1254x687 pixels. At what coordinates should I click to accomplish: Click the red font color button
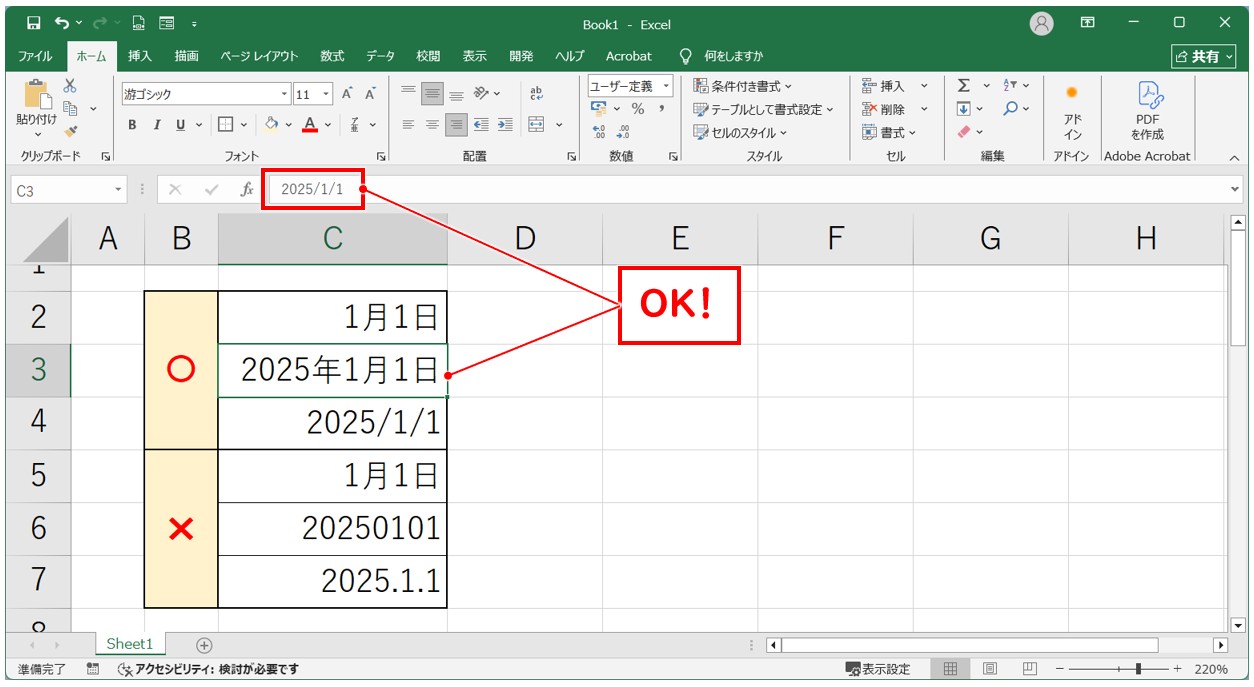310,125
